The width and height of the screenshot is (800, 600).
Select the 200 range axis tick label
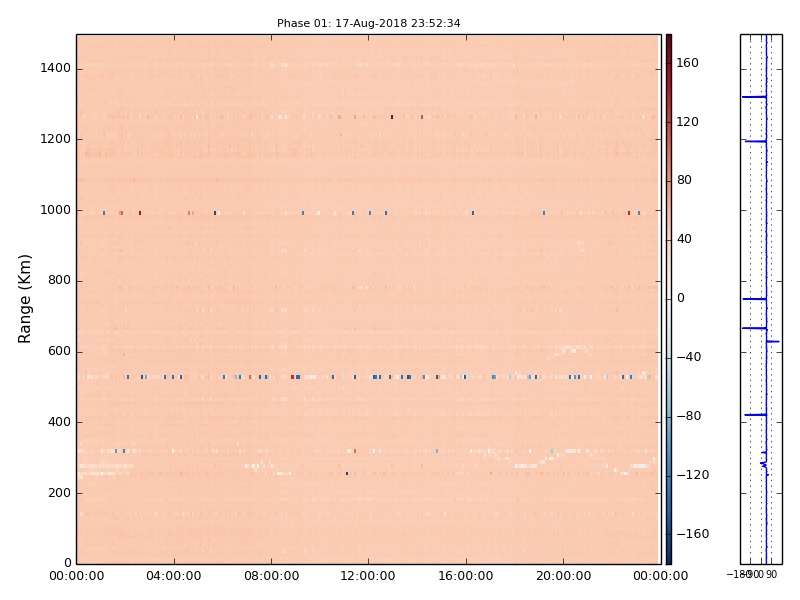pyautogui.click(x=59, y=493)
